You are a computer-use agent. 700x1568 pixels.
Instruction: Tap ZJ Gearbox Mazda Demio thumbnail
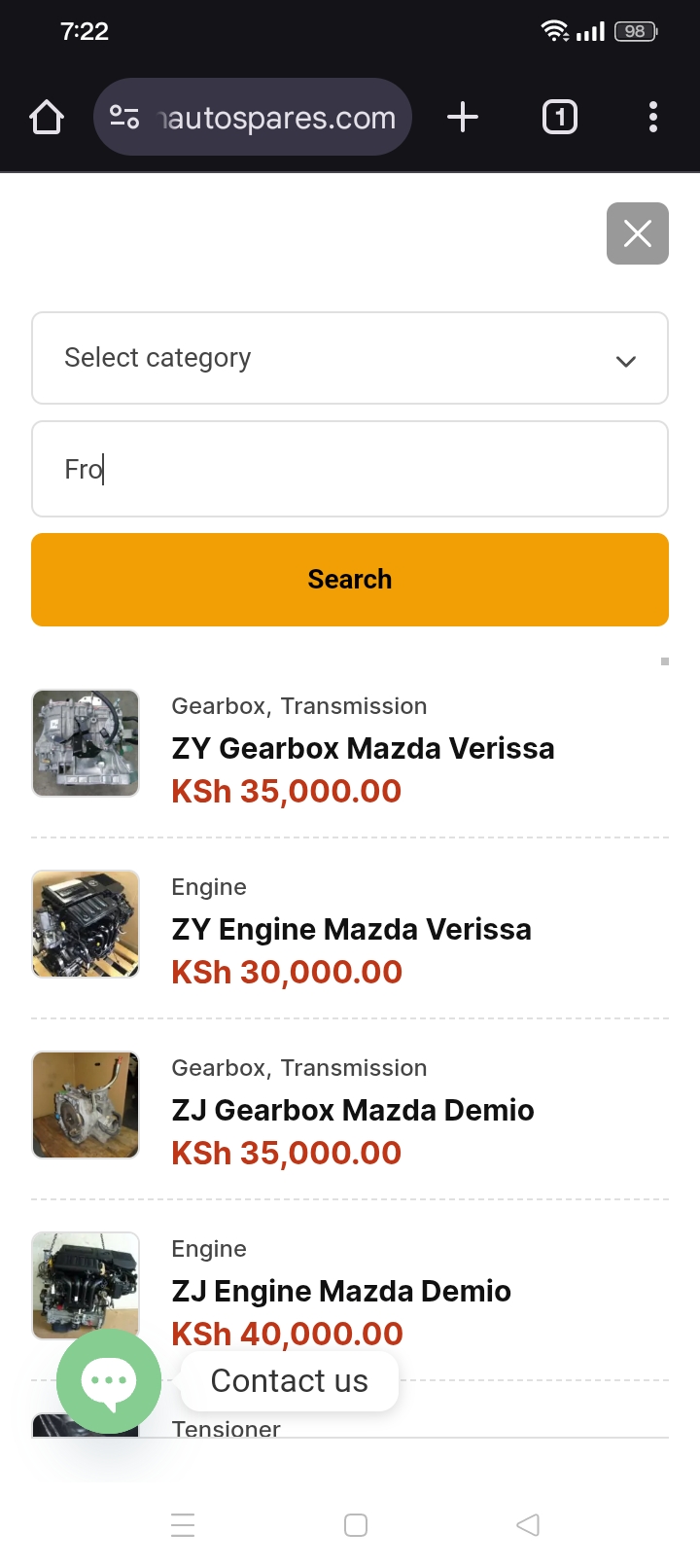(86, 1105)
